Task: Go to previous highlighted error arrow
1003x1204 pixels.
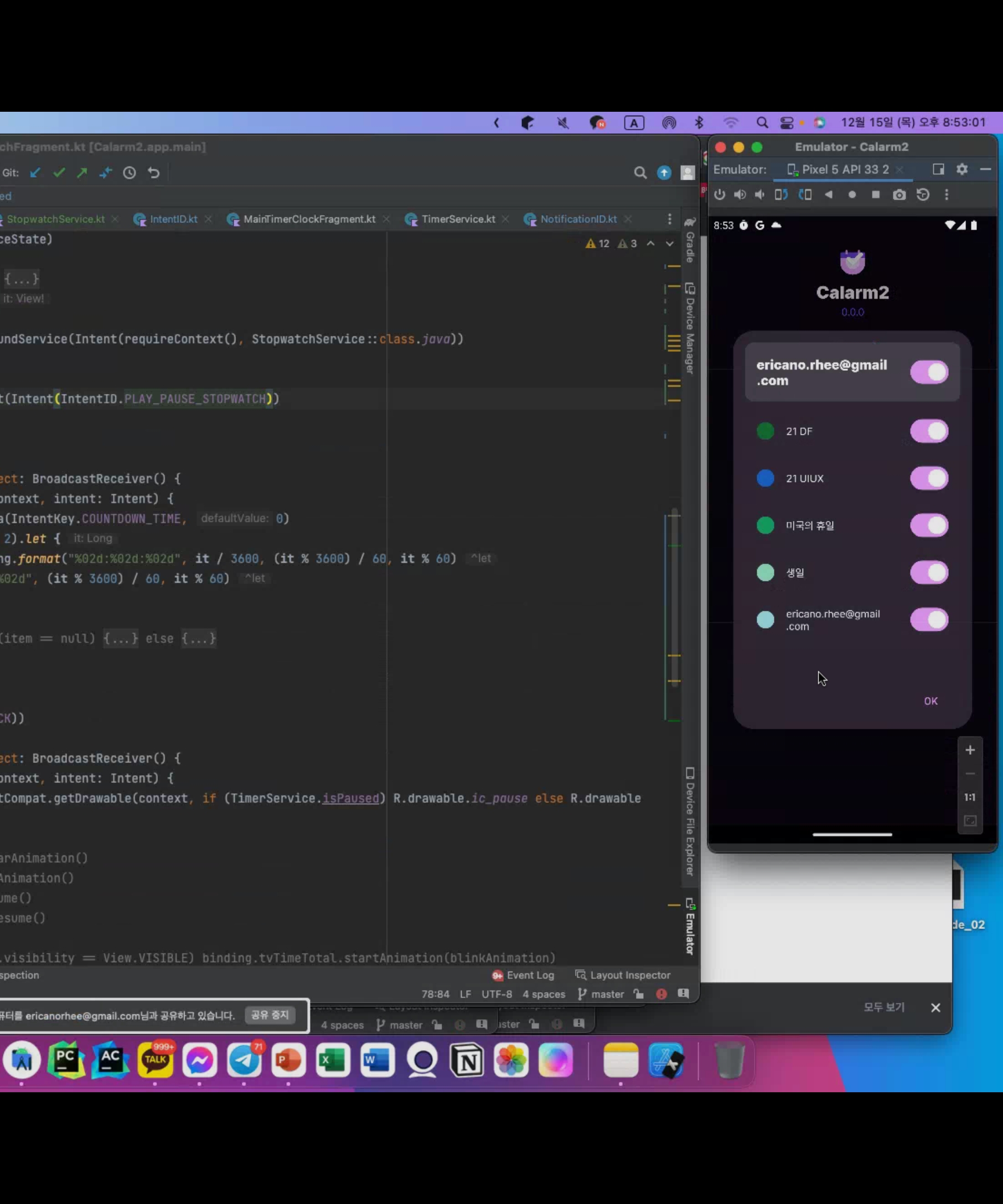Action: [x=651, y=243]
